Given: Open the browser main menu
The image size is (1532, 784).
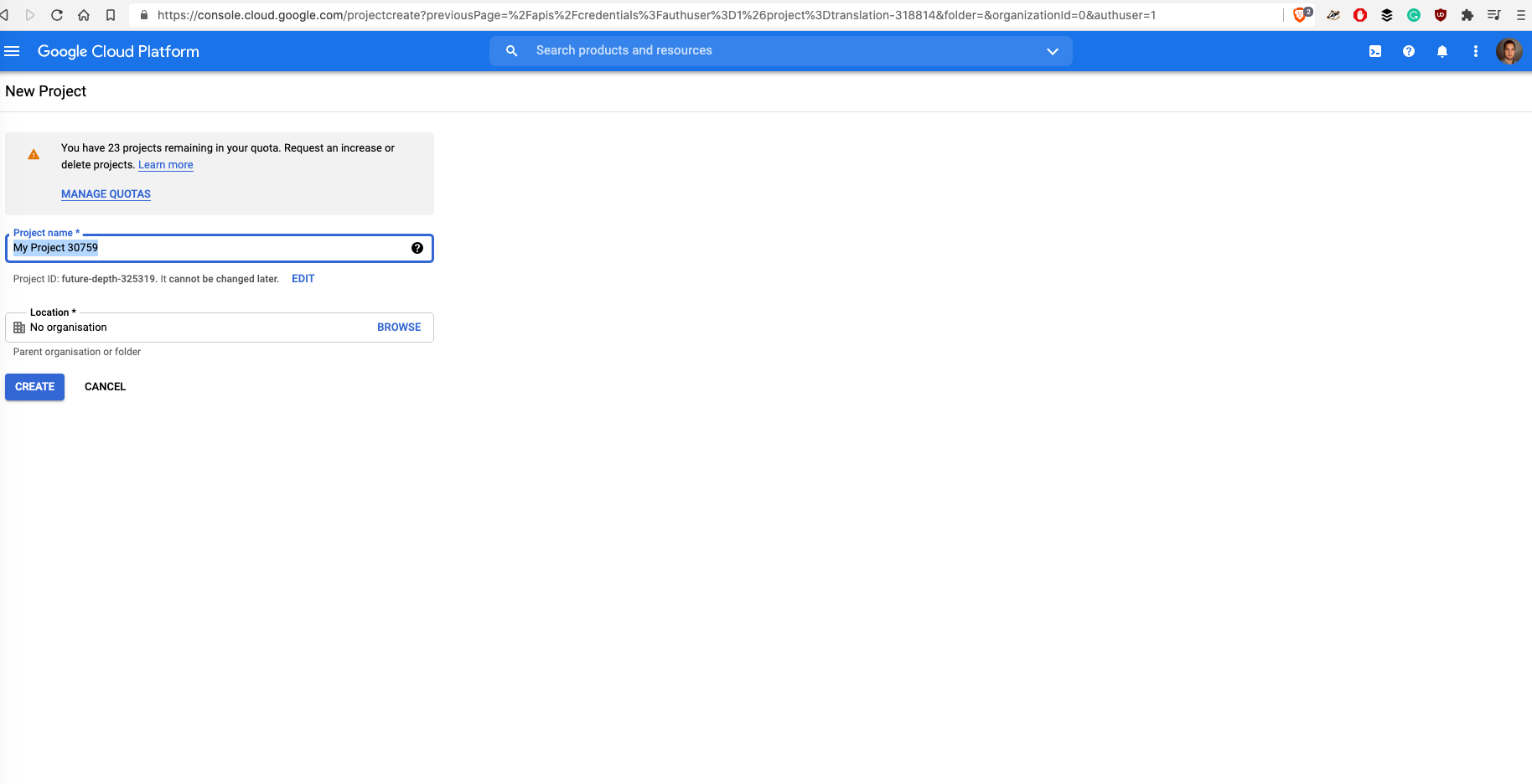Looking at the screenshot, I should pyautogui.click(x=1521, y=15).
